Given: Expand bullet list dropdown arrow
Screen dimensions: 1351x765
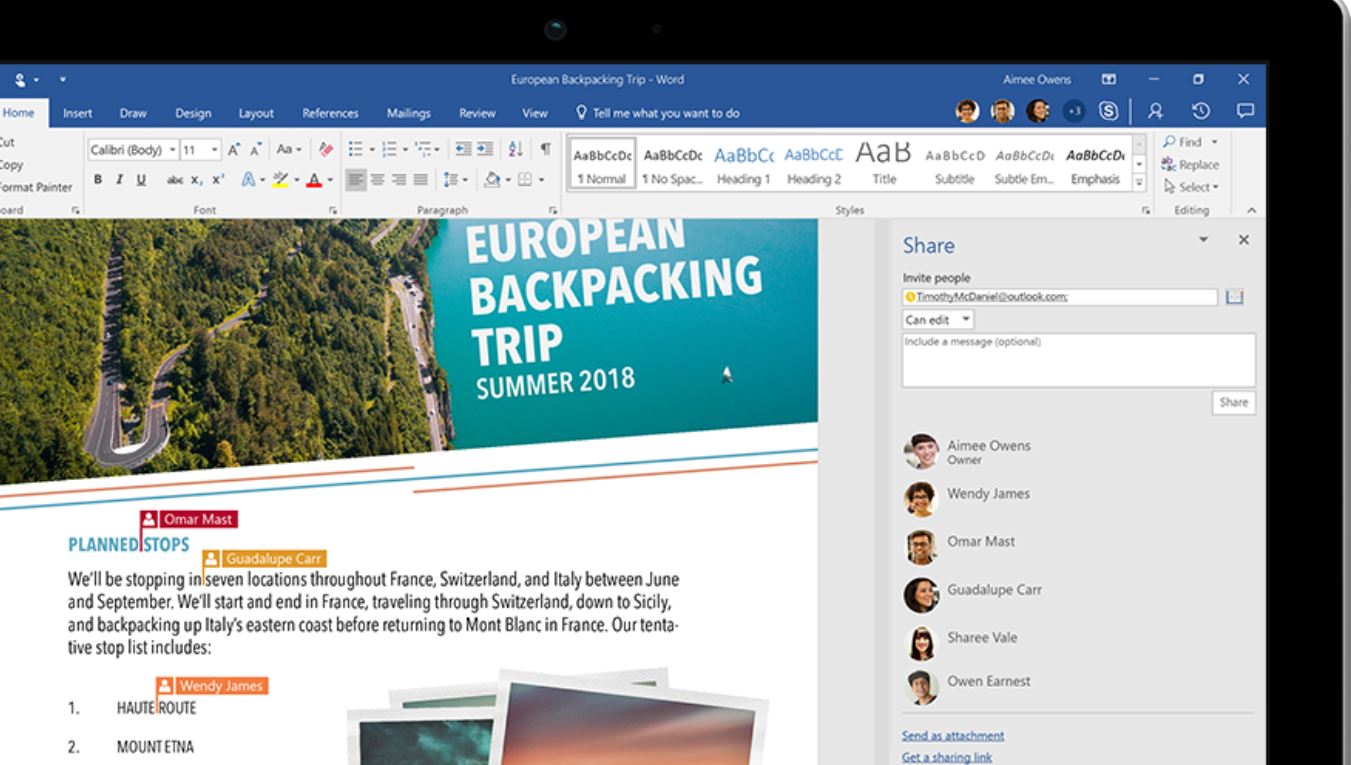Looking at the screenshot, I should click(372, 149).
